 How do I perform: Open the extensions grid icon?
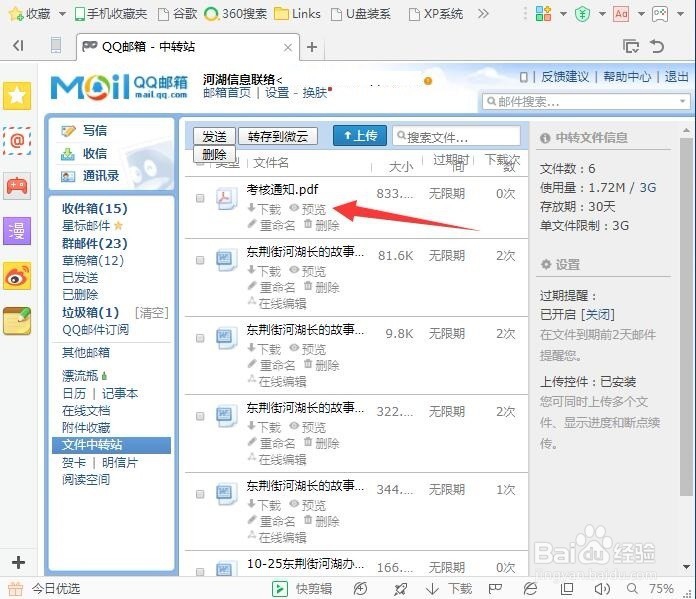(x=543, y=14)
